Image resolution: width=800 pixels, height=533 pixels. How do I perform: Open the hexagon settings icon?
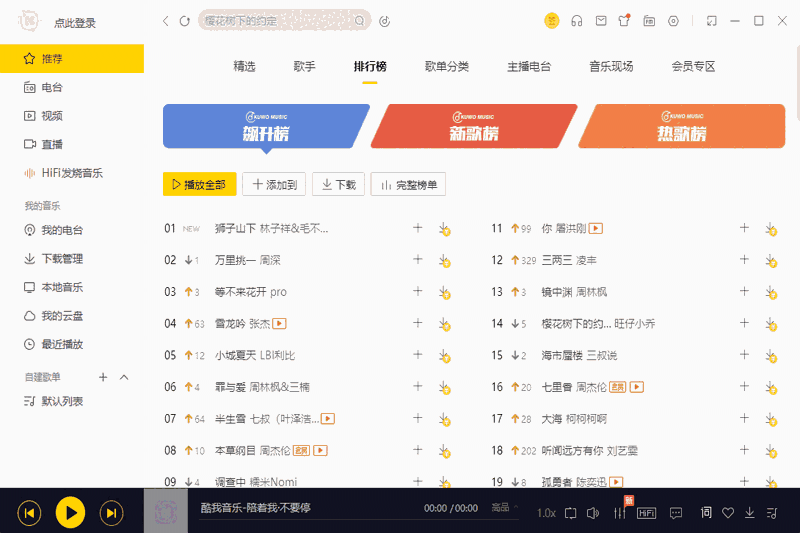click(673, 21)
